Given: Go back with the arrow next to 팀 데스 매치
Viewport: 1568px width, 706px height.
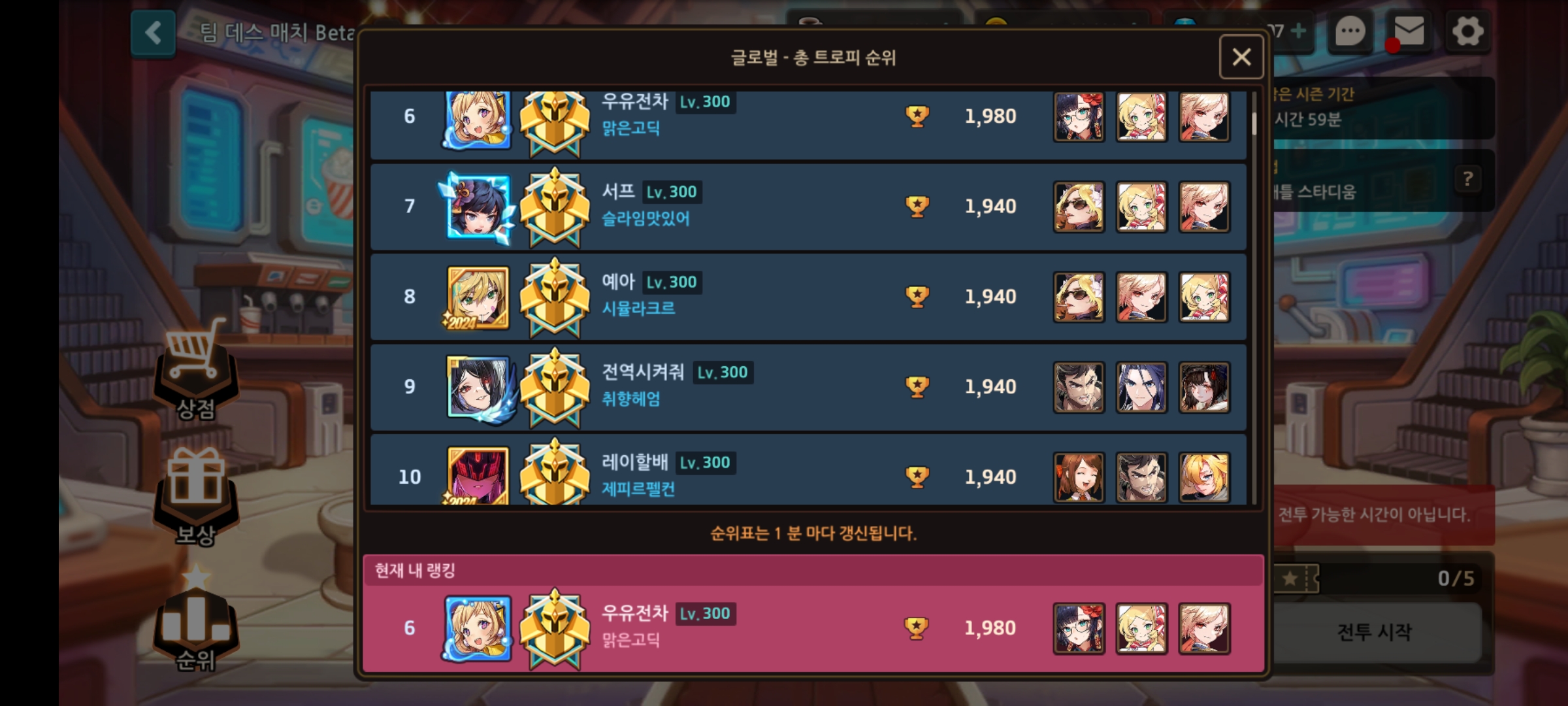Looking at the screenshot, I should [154, 33].
